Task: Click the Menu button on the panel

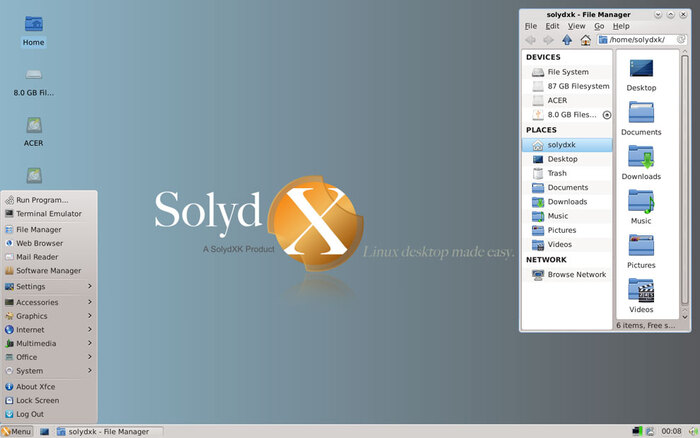Action: (17, 431)
